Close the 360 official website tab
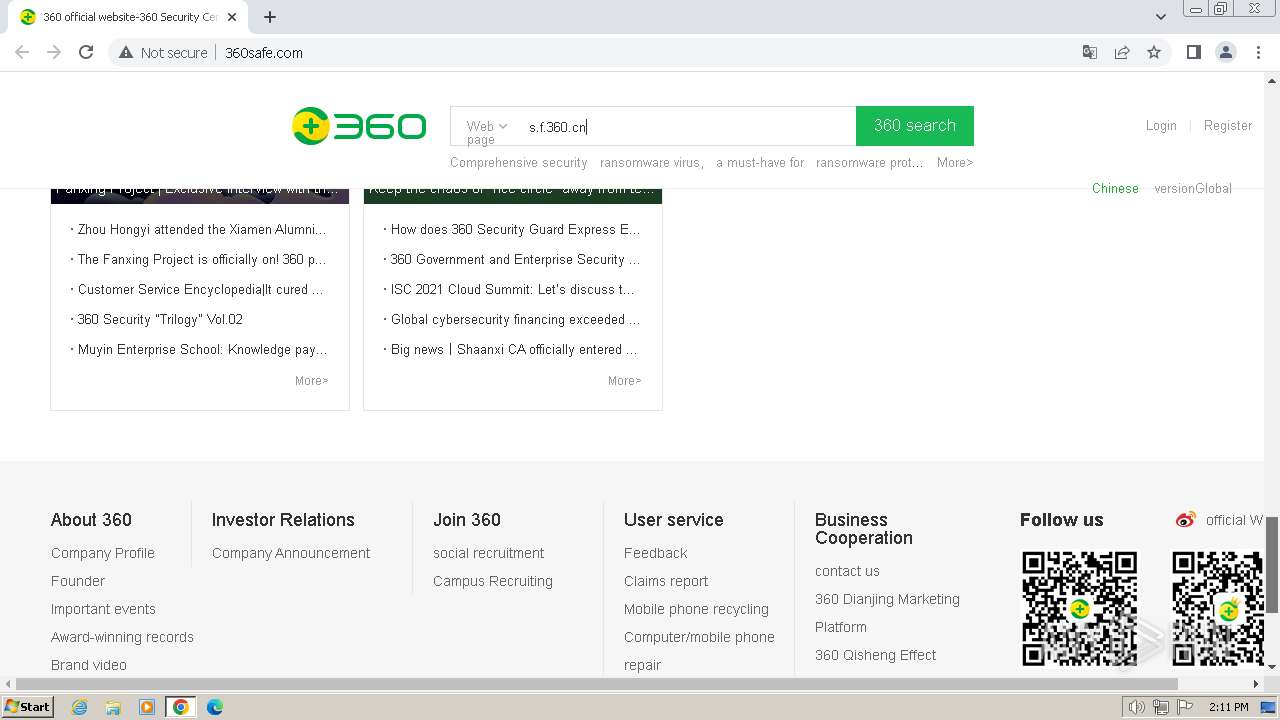The height and width of the screenshot is (720, 1280). [x=232, y=17]
